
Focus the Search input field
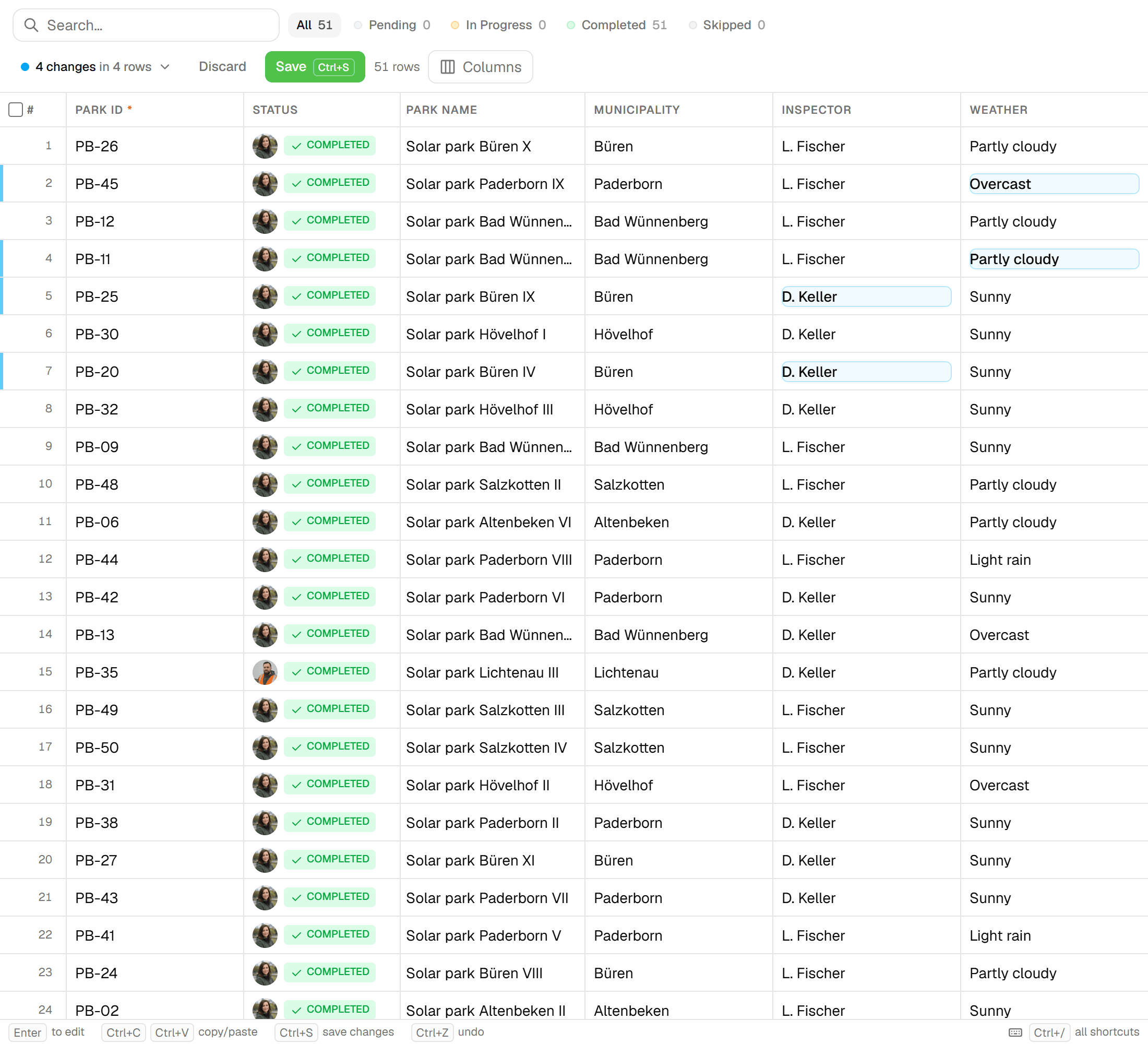[146, 25]
